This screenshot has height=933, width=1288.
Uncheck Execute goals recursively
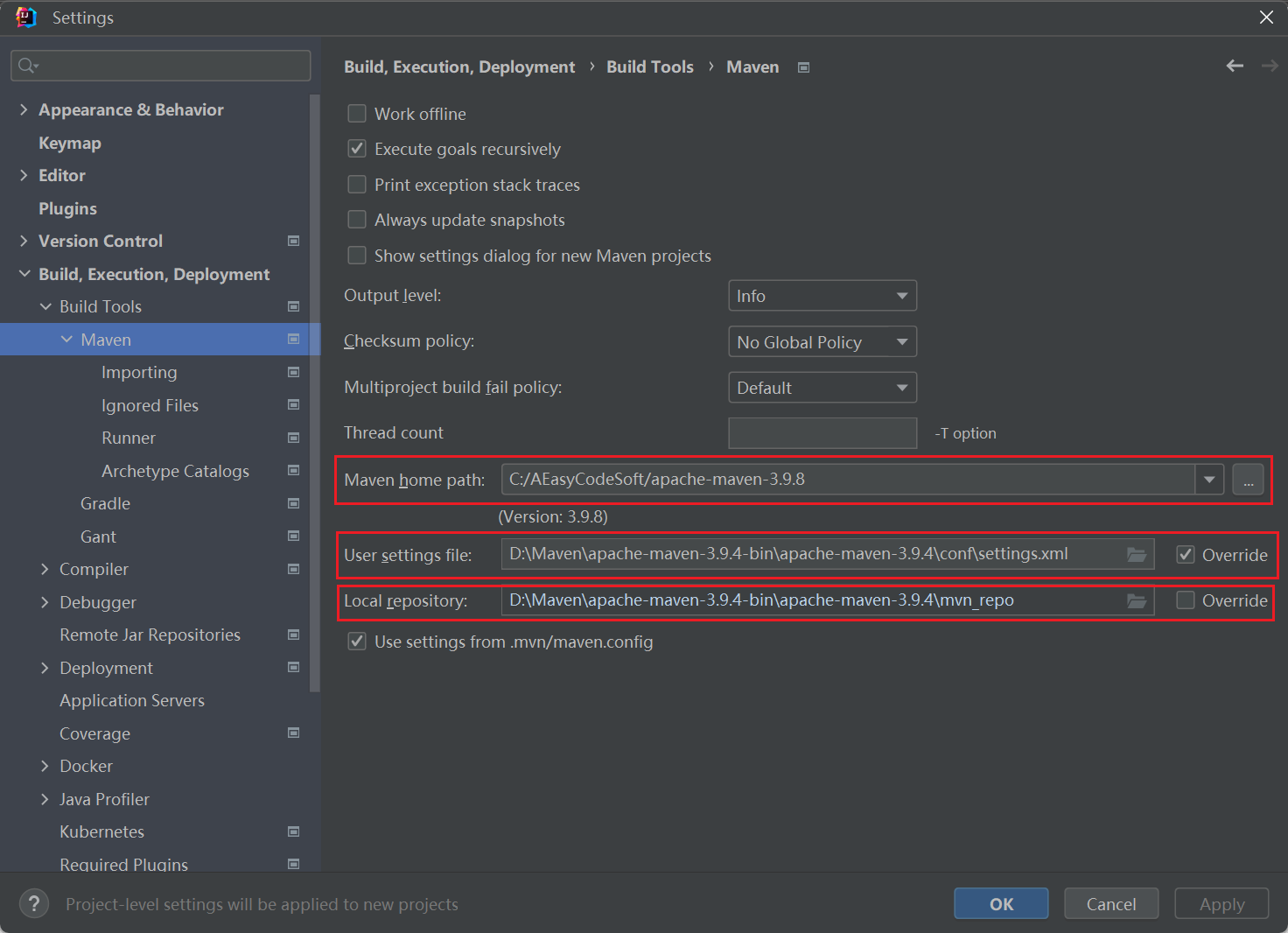[x=357, y=149]
